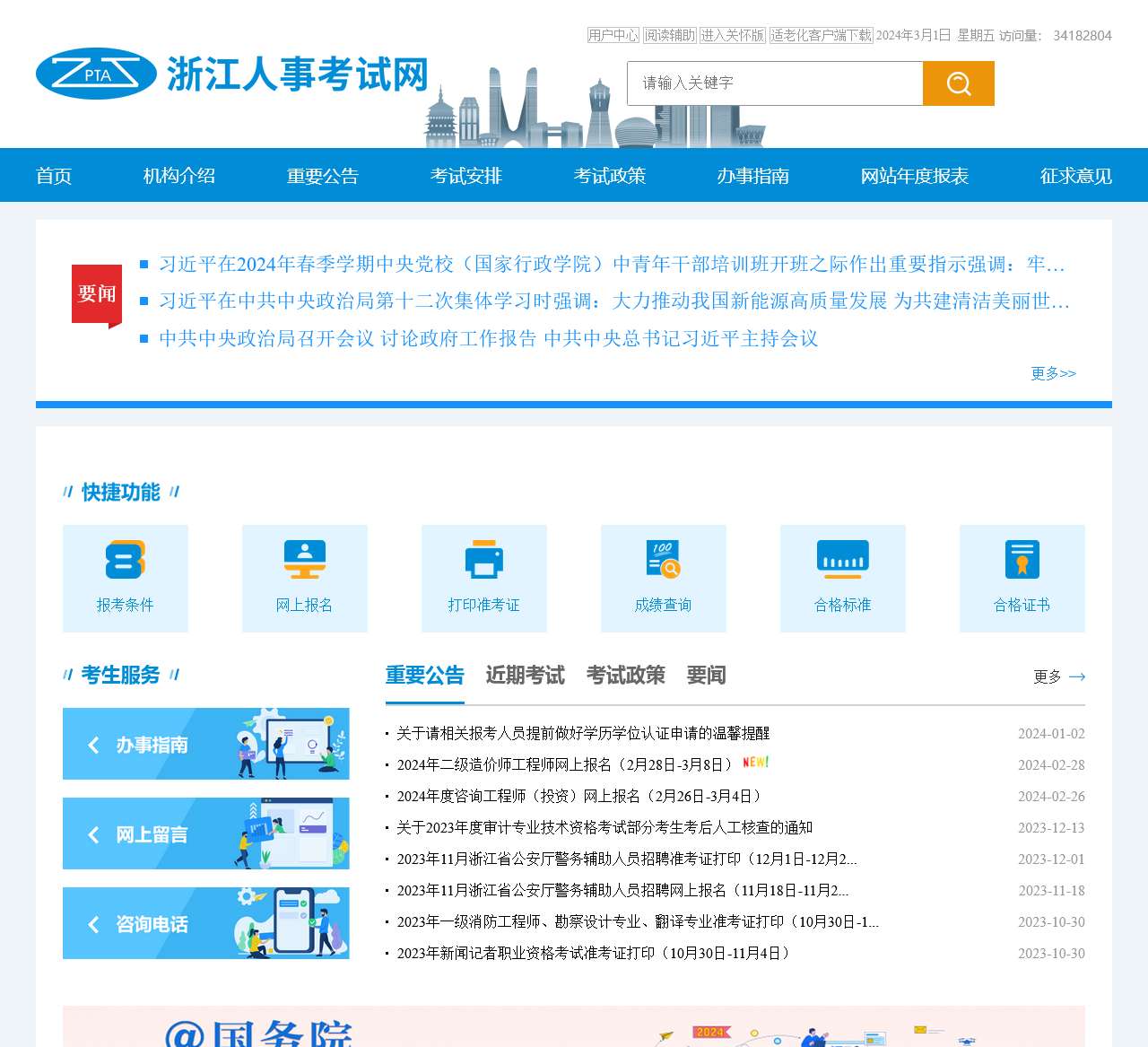This screenshot has width=1148, height=1047.
Task: Click the 更多>> link under news headlines
Action: click(x=1053, y=373)
